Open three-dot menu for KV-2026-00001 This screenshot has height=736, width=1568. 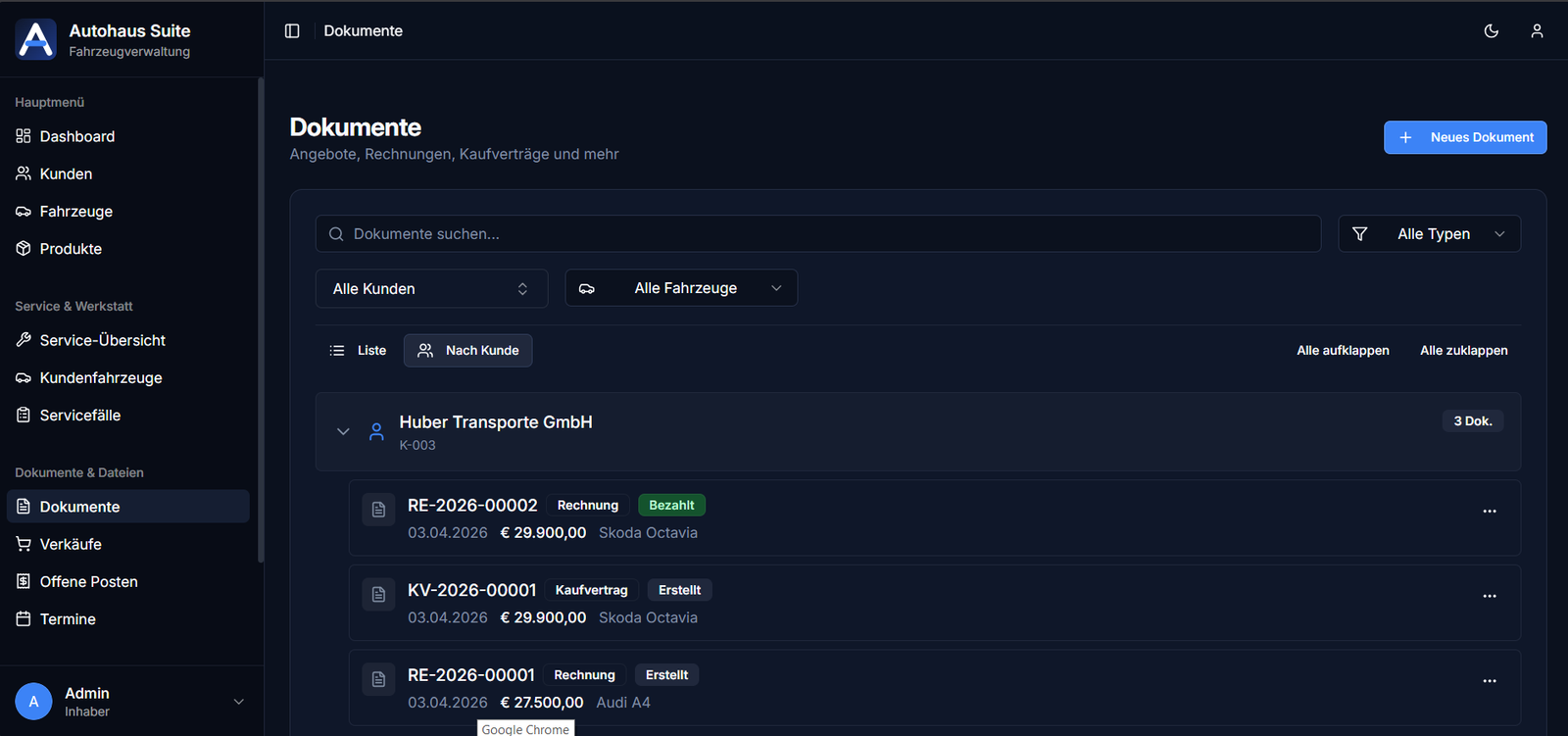coord(1489,597)
